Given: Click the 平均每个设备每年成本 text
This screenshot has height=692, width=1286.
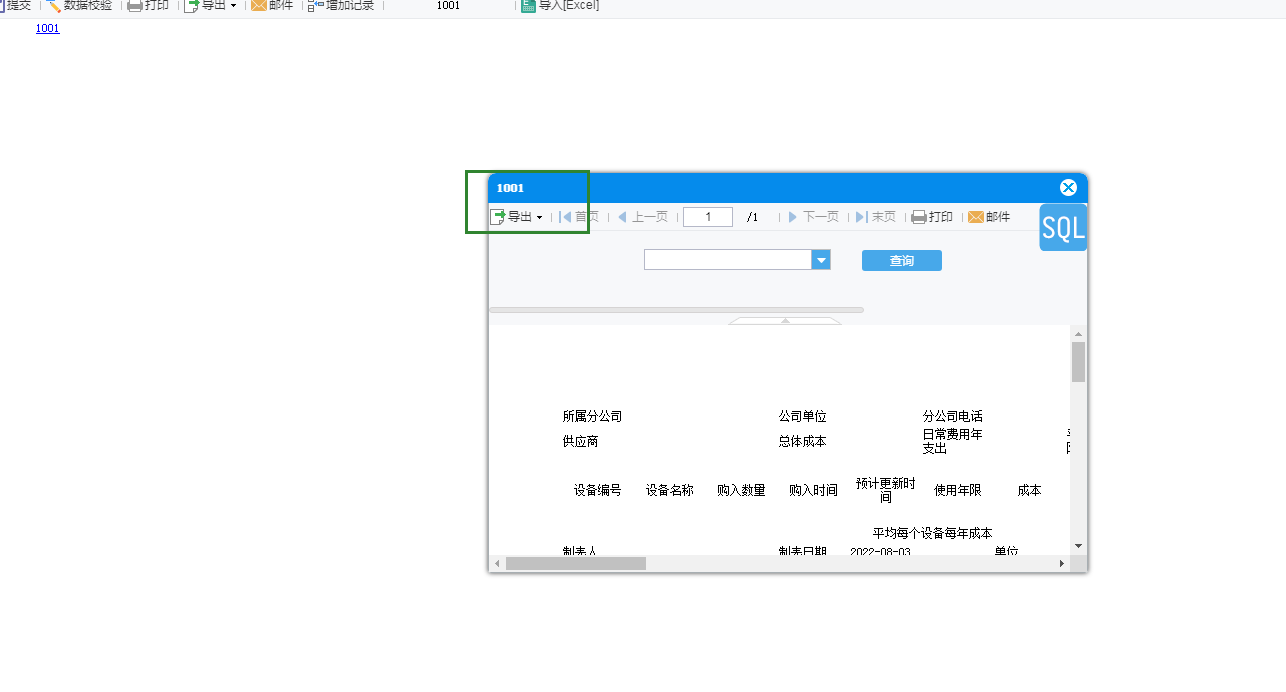Looking at the screenshot, I should click(x=933, y=533).
